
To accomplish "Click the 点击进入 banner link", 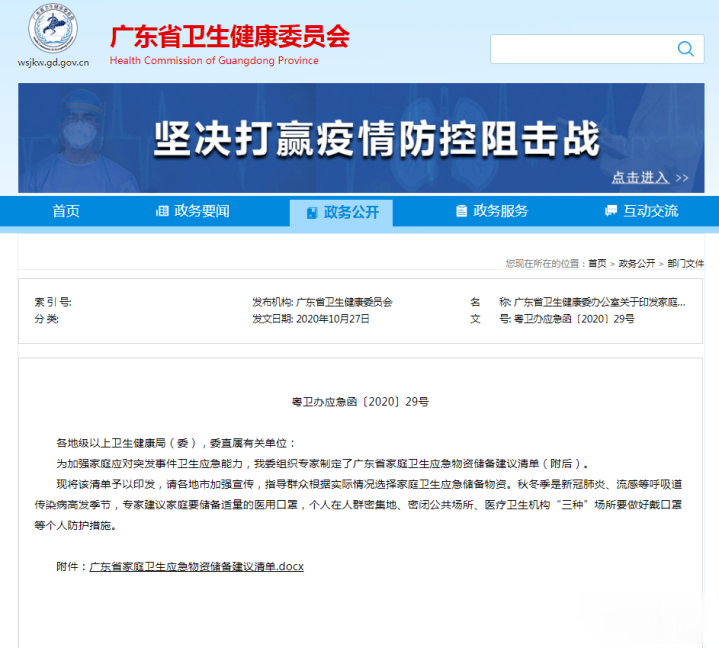I will coord(649,177).
